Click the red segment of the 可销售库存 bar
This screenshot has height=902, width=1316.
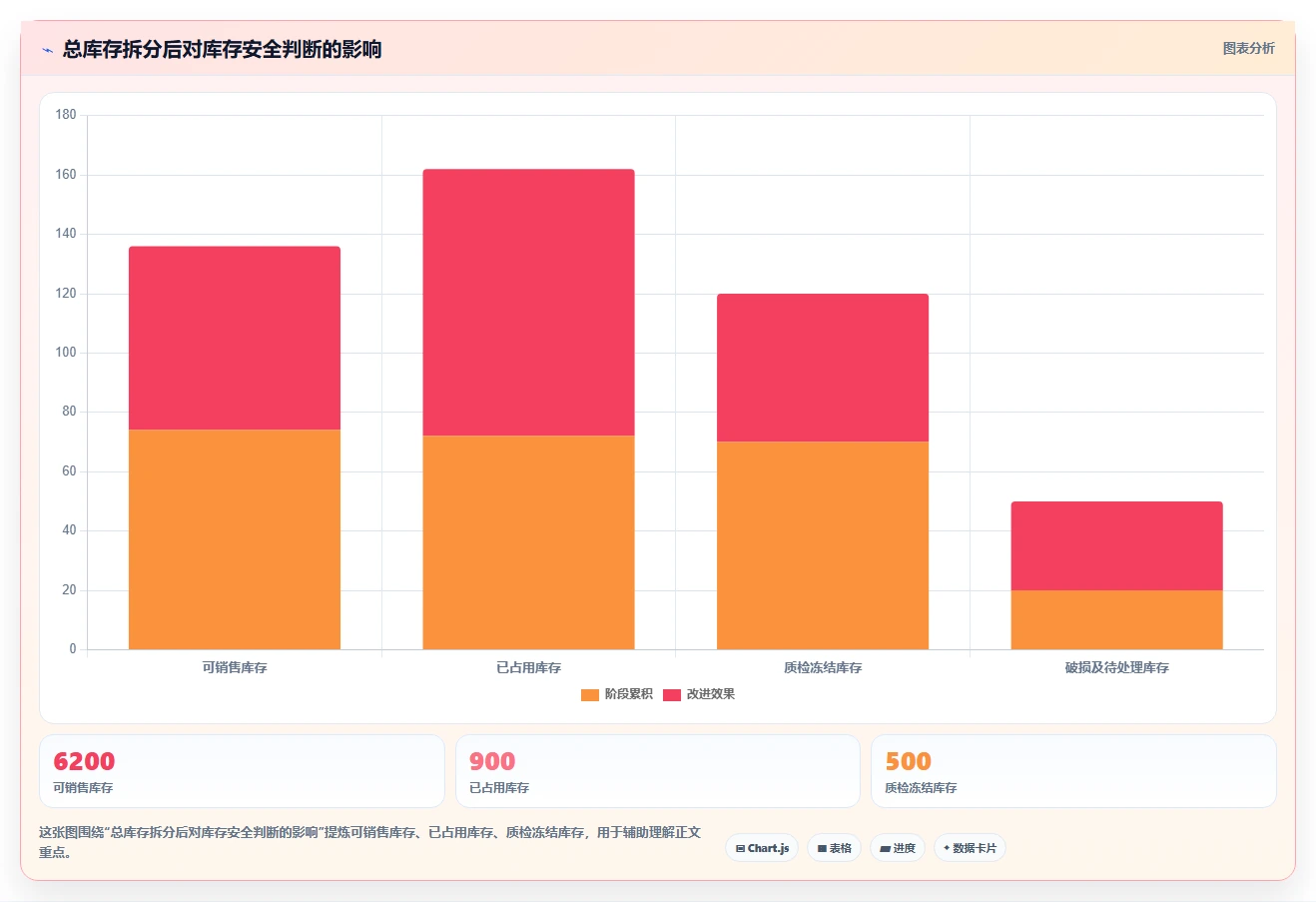tap(235, 338)
